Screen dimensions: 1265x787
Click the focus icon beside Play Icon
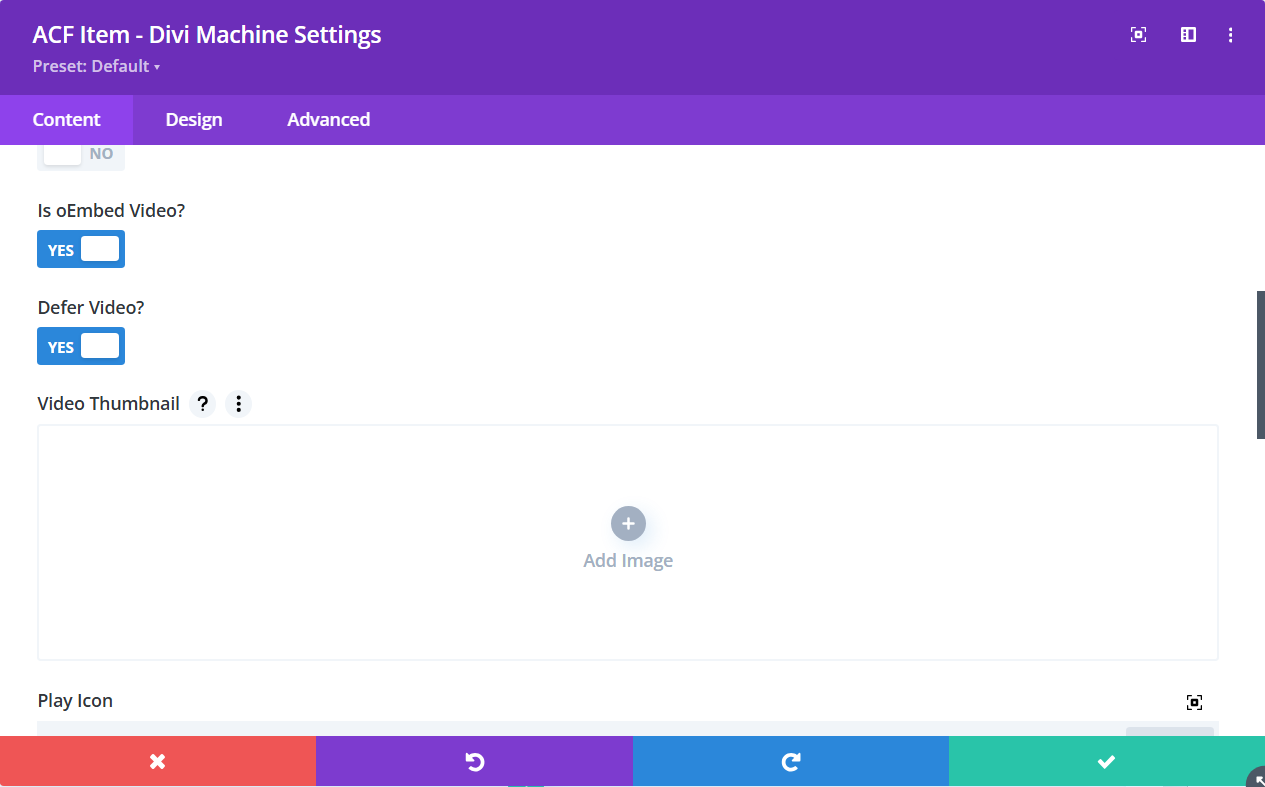coord(1194,702)
